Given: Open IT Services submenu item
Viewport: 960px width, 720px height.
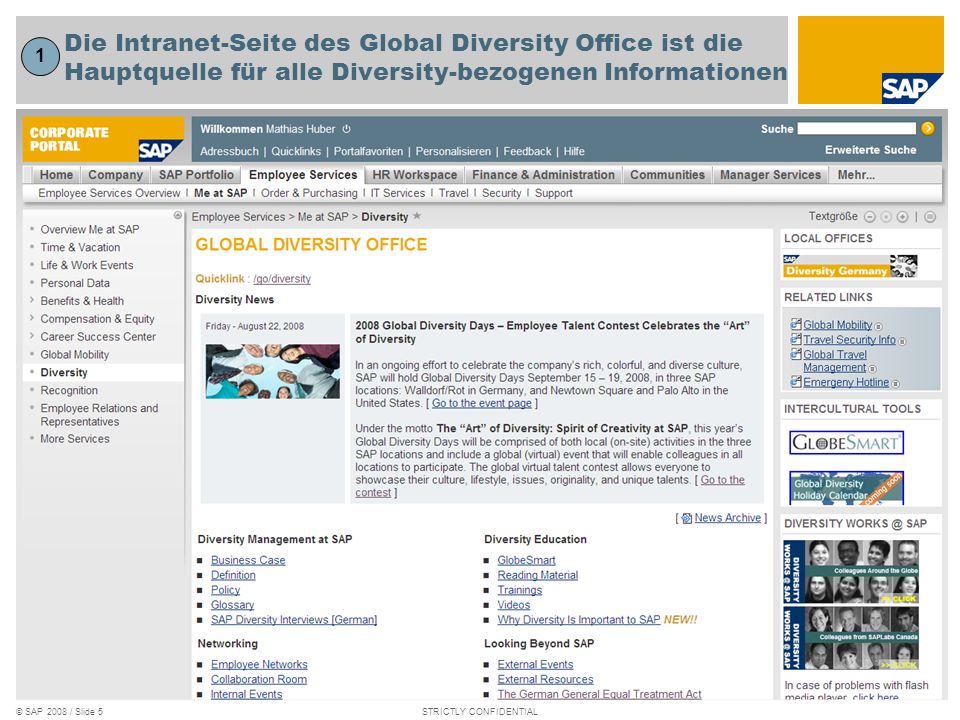Looking at the screenshot, I should pyautogui.click(x=397, y=193).
